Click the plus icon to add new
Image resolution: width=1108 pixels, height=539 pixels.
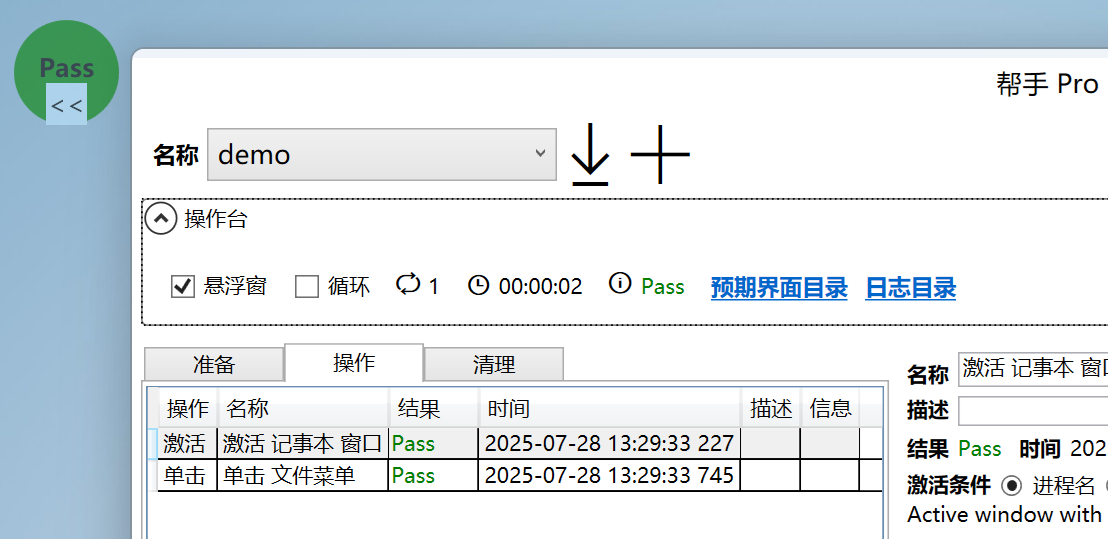(660, 154)
